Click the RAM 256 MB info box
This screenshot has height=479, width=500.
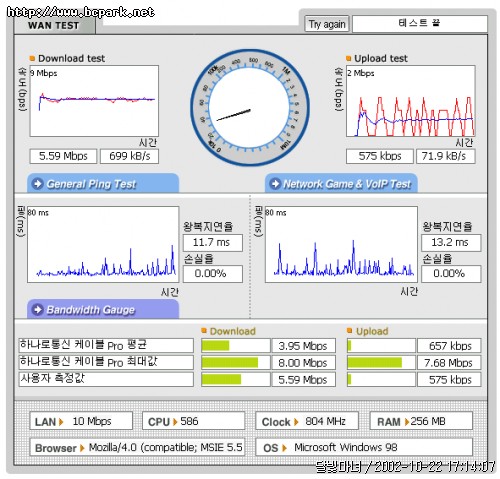pyautogui.click(x=421, y=421)
